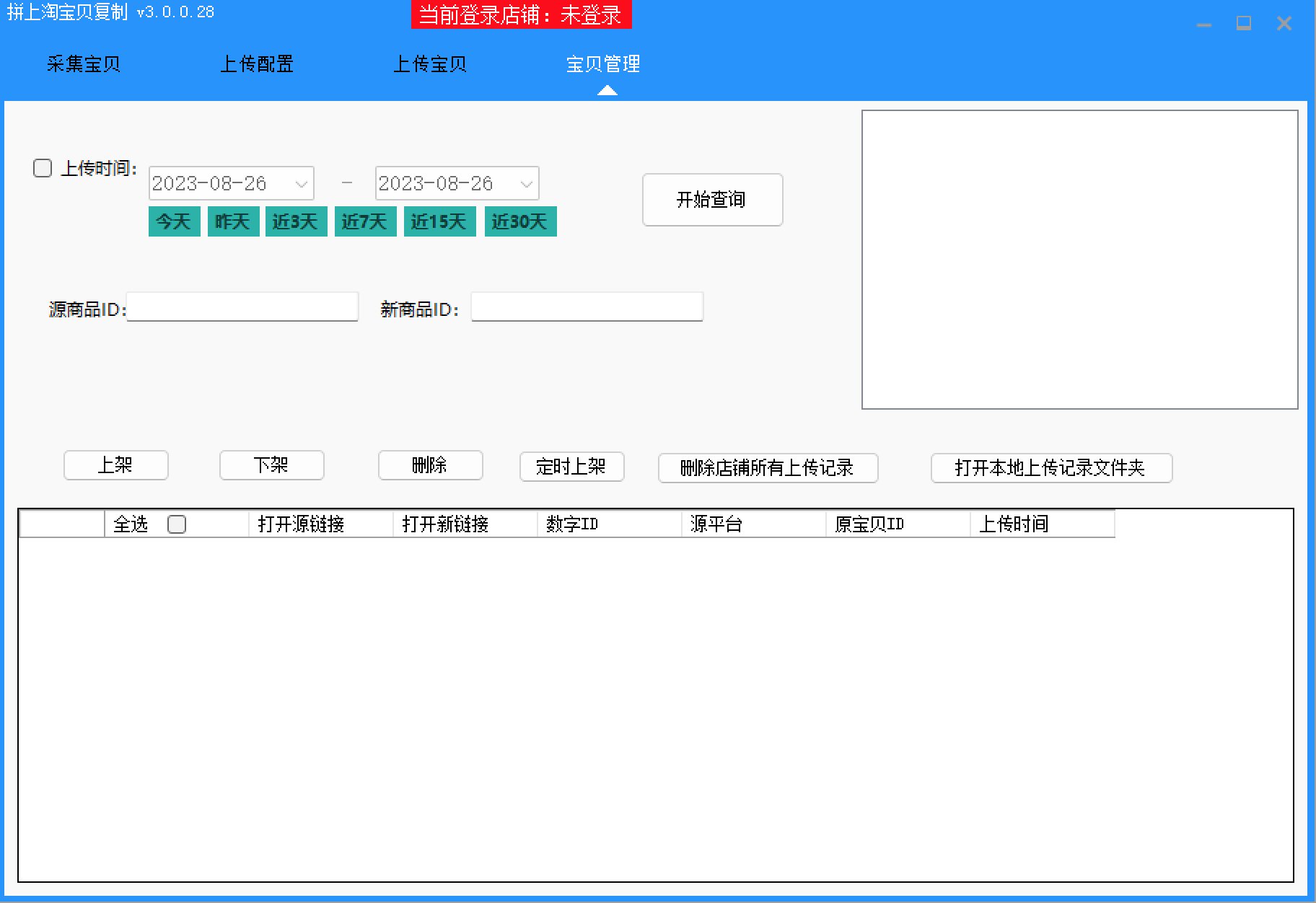Open the 采集宝贝 tab

[84, 64]
